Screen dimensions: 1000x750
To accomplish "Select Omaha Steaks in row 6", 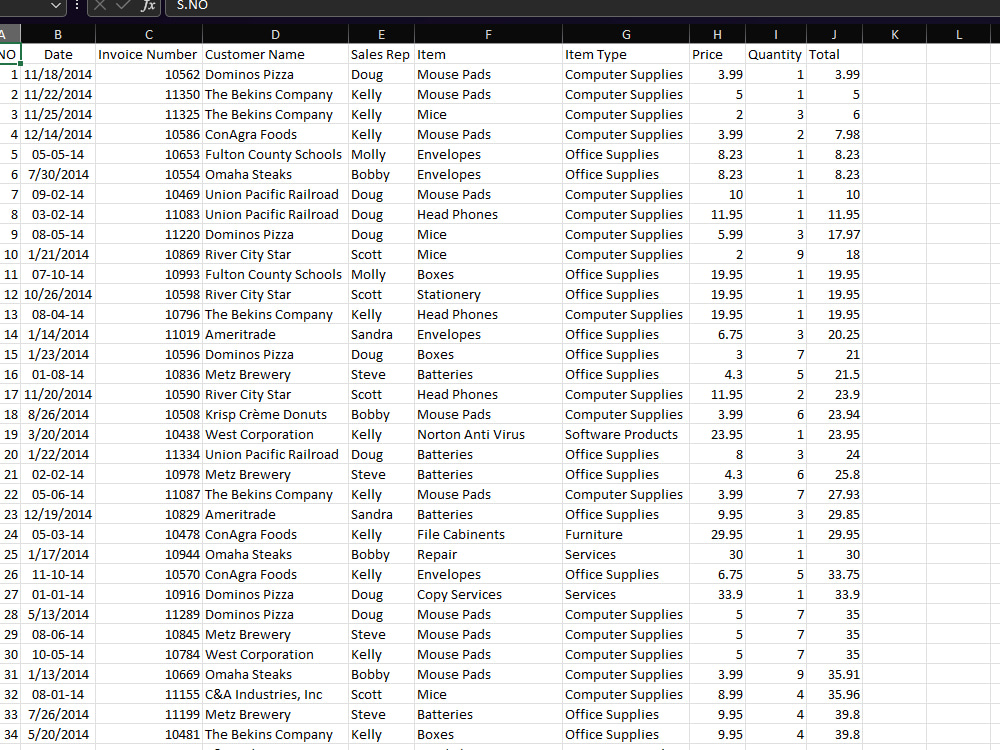I will 275,174.
